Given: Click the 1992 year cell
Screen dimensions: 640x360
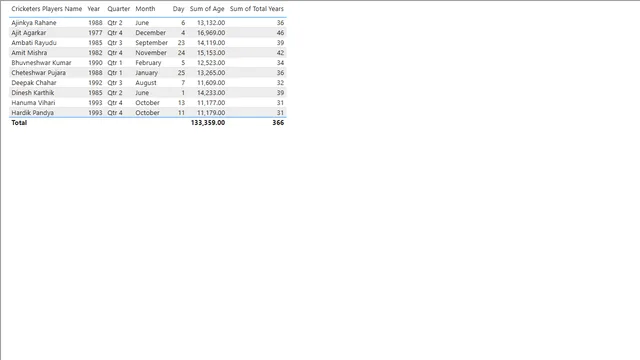Looking at the screenshot, I should point(95,83).
